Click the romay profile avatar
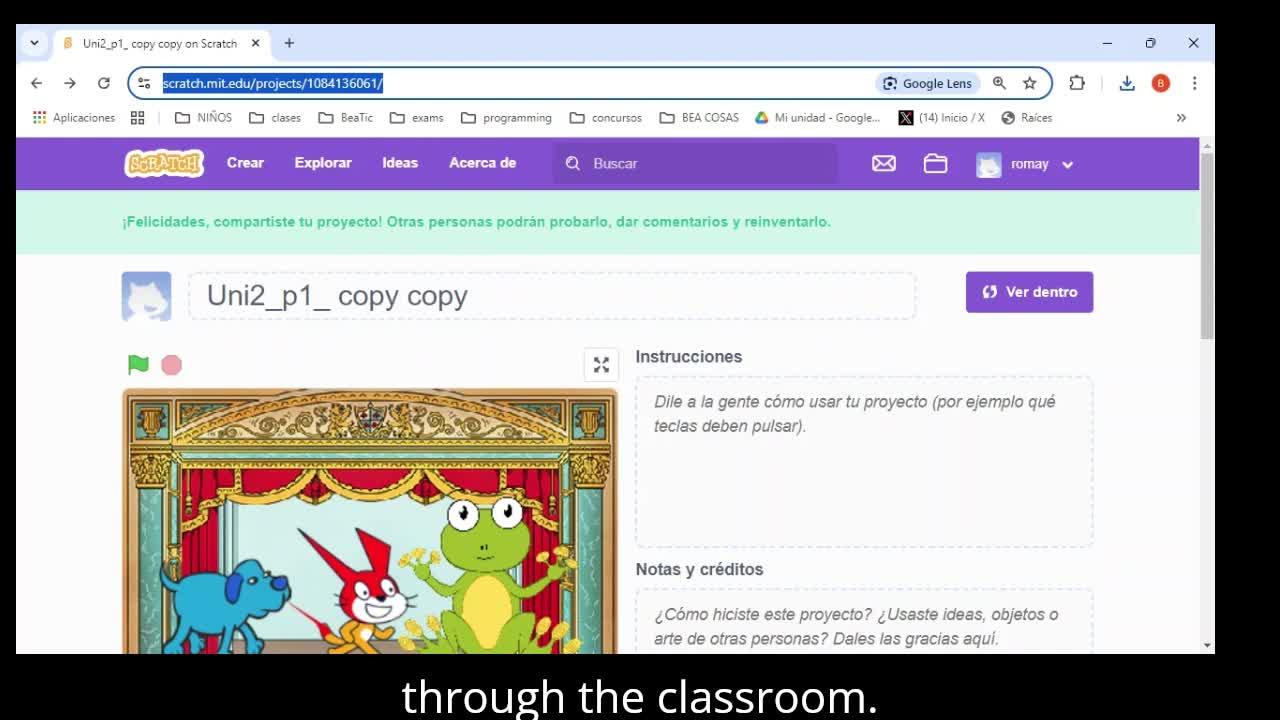 click(x=988, y=164)
